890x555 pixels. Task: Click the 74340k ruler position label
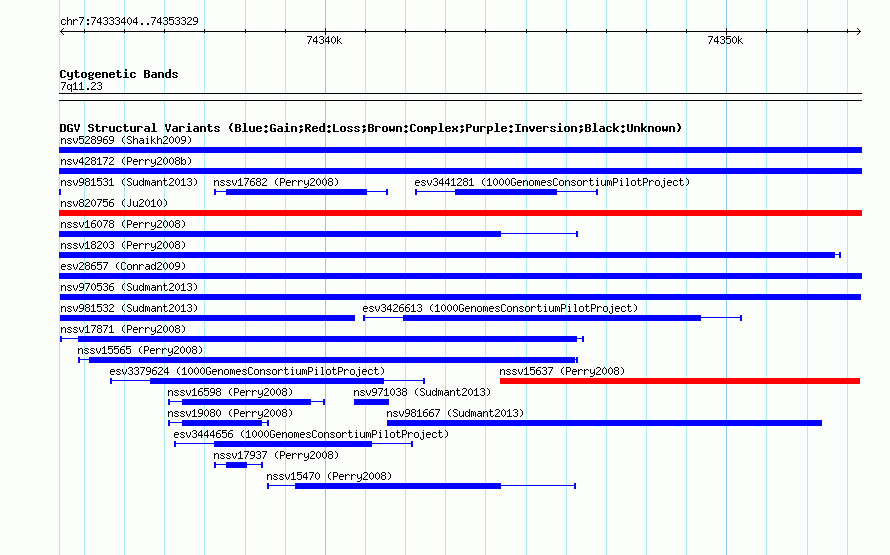(324, 40)
